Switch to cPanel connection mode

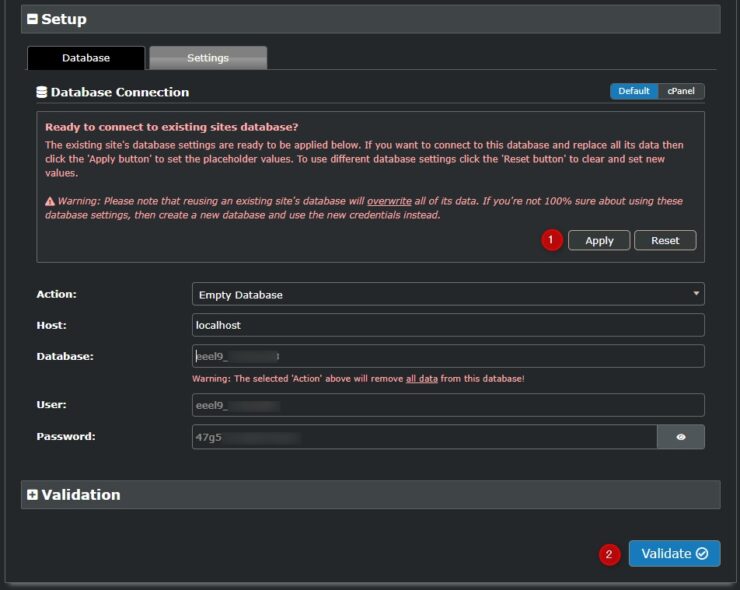pos(680,91)
